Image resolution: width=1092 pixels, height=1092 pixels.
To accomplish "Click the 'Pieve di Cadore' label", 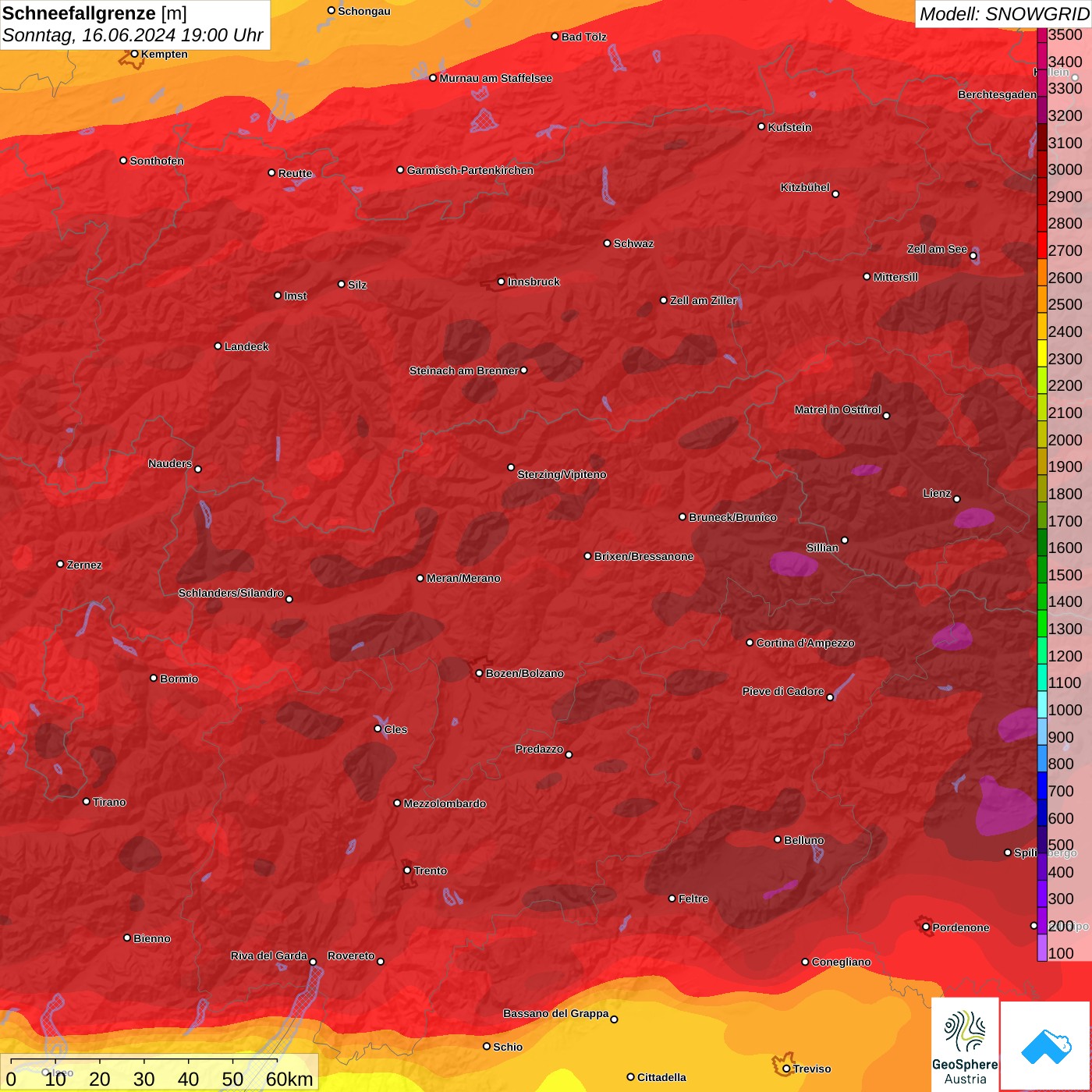I will (783, 691).
